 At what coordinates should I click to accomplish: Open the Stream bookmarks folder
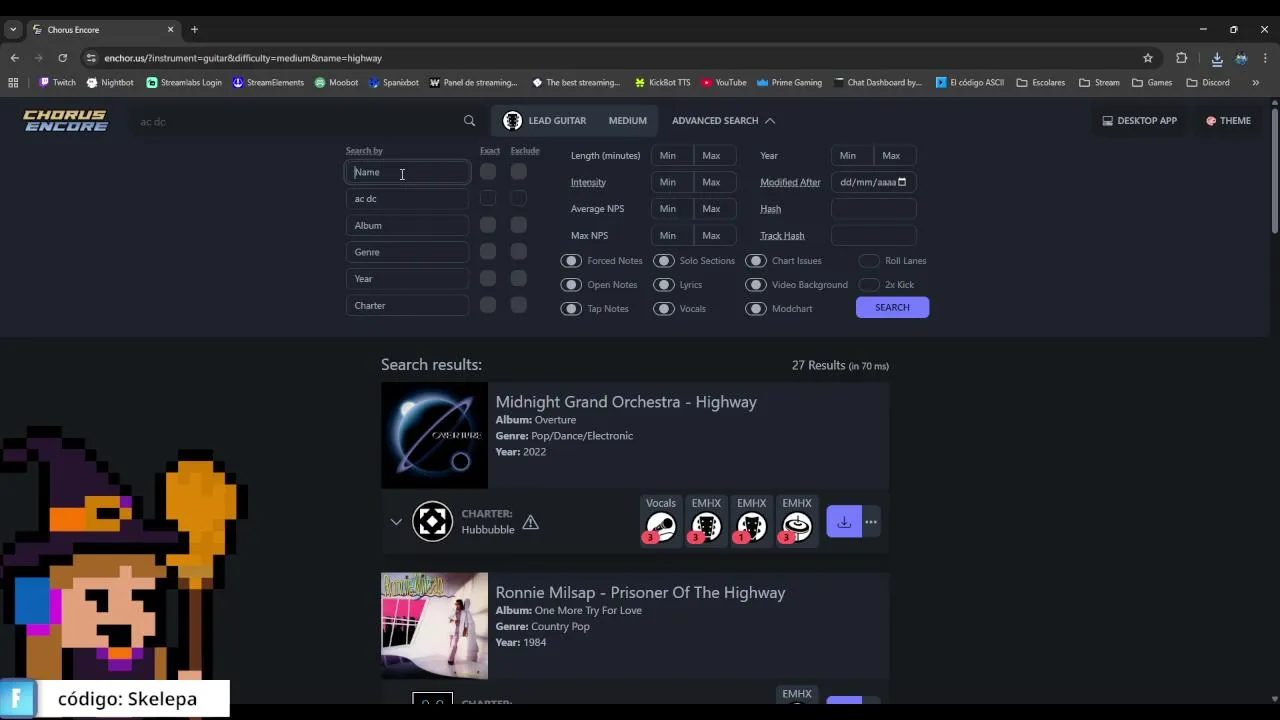1099,82
